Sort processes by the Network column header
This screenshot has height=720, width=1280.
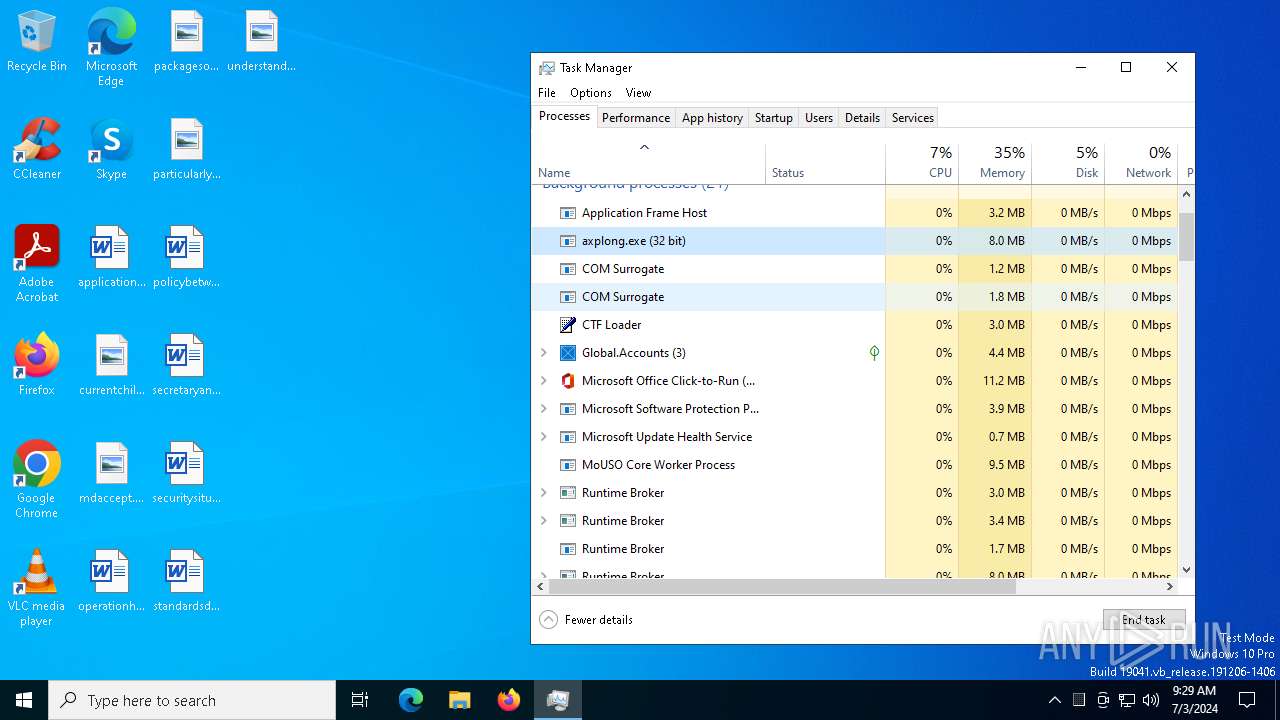pos(1141,163)
